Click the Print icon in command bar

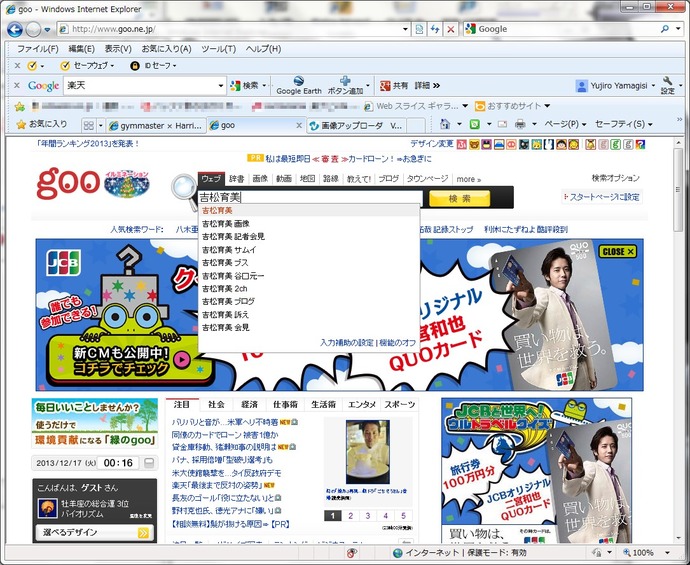click(x=520, y=125)
